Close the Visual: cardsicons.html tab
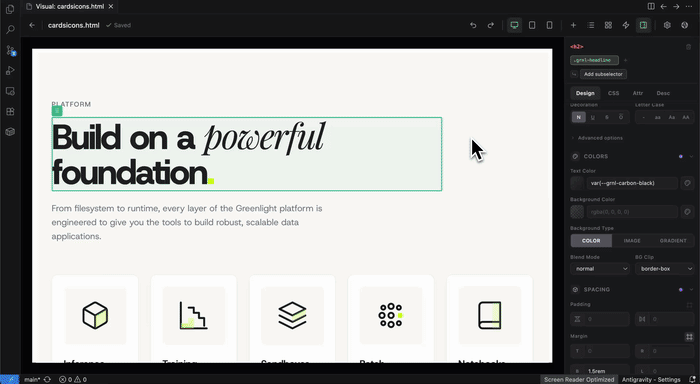The width and height of the screenshot is (700, 384). tap(111, 6)
